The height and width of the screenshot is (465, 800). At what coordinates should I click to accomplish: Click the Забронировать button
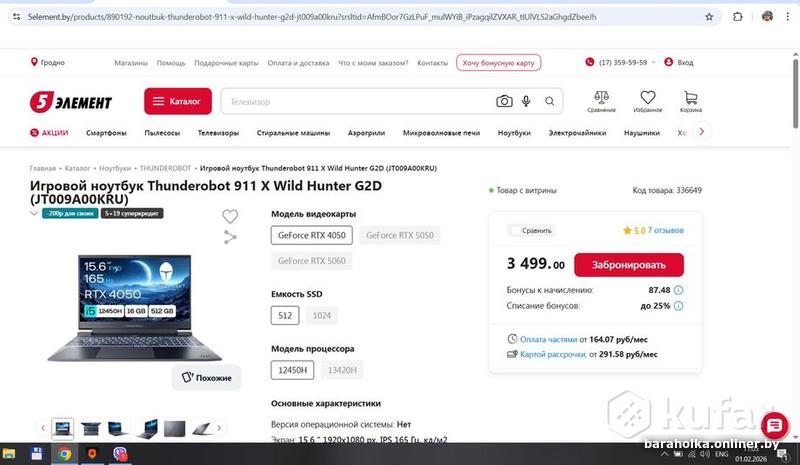tap(629, 265)
